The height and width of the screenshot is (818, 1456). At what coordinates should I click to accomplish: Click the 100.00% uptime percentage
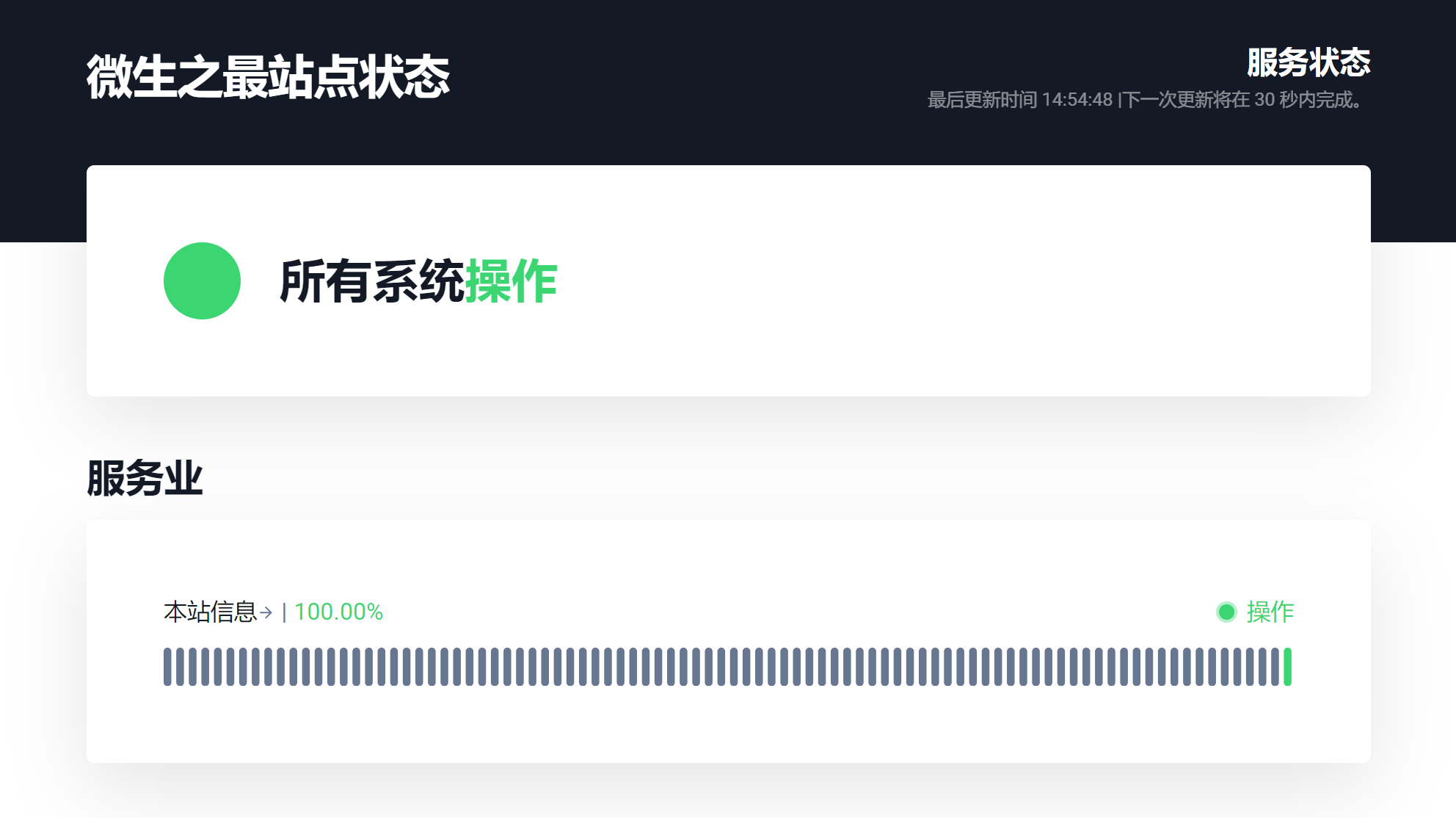338,612
